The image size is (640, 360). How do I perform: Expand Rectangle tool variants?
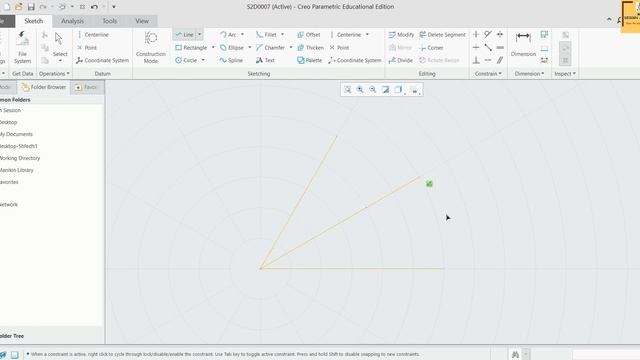[213, 47]
